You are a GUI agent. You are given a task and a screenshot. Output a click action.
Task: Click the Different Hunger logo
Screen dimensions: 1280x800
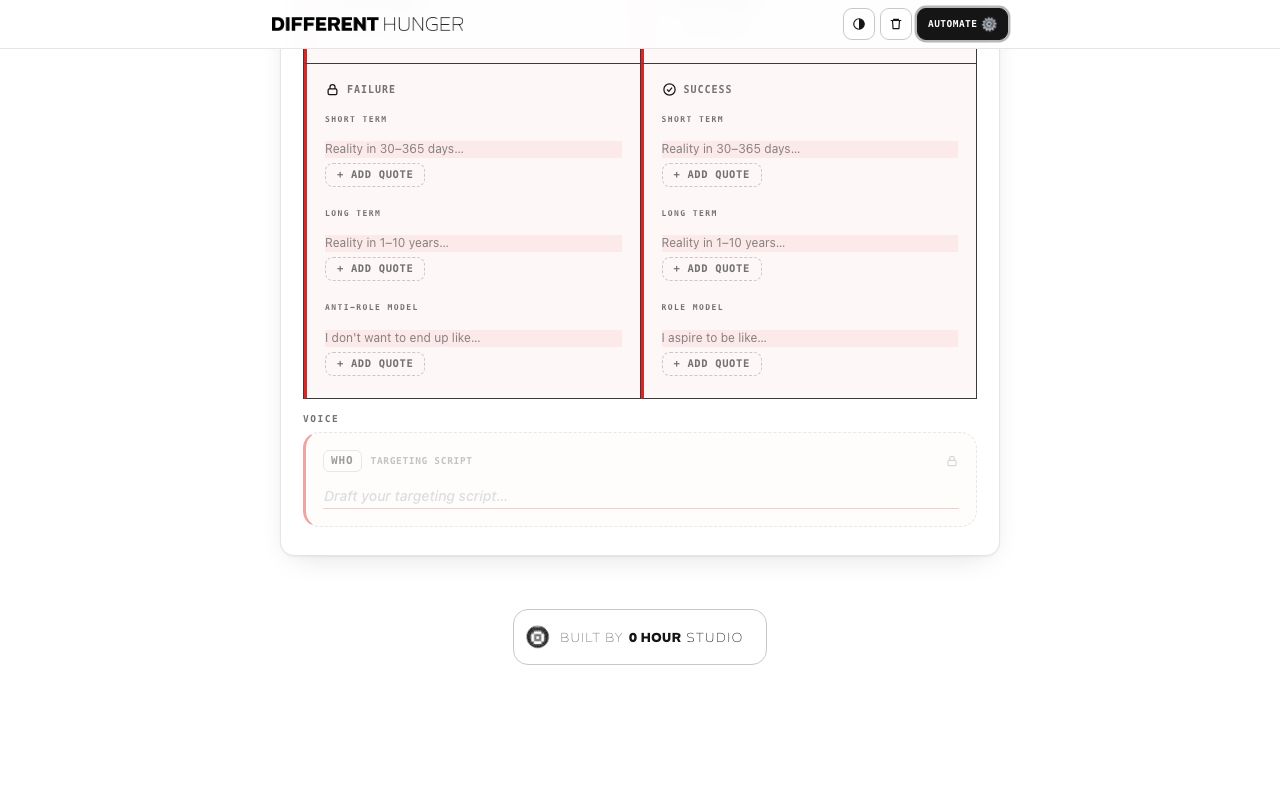click(x=368, y=24)
